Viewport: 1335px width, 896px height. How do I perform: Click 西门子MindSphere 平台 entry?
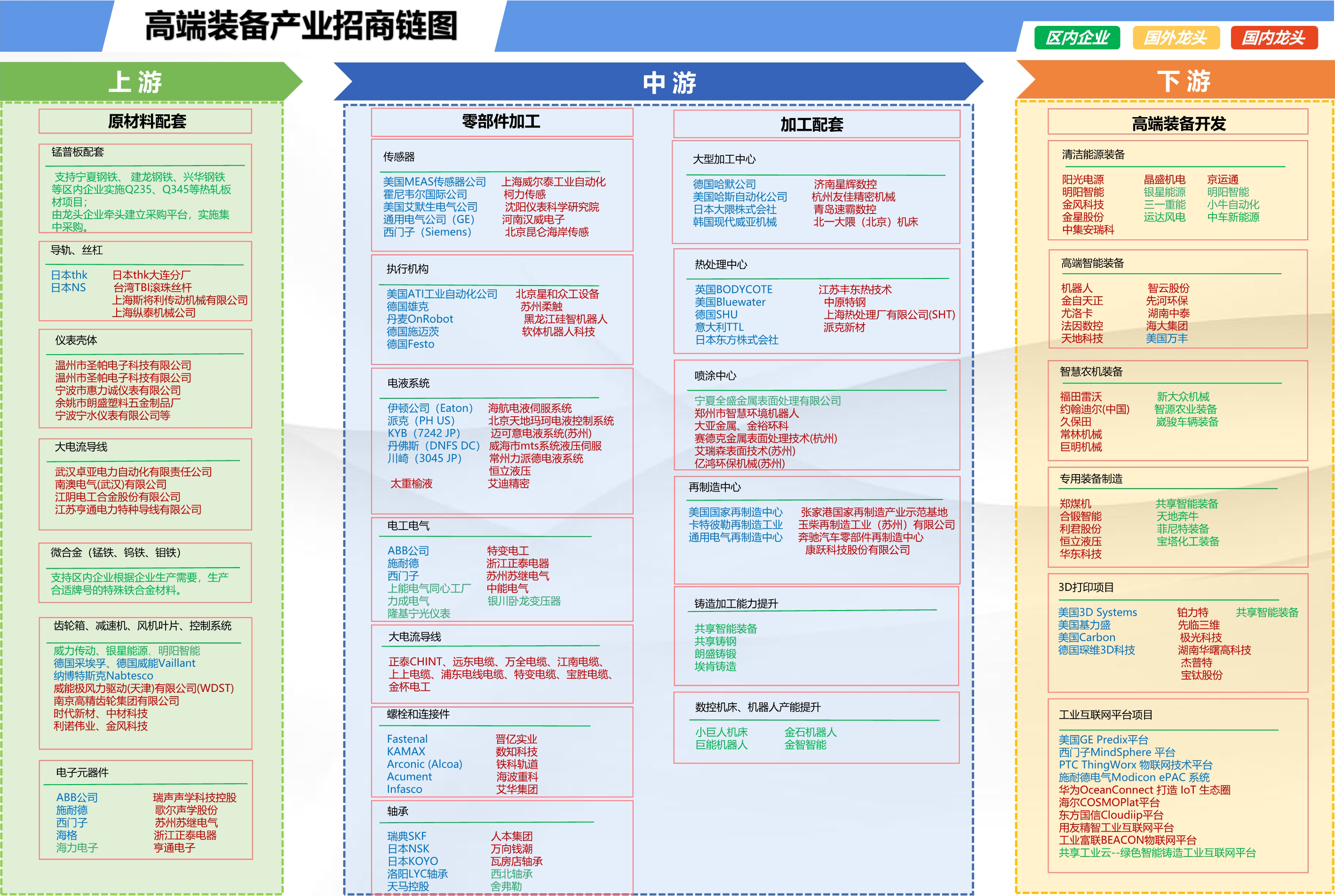pos(1117,753)
